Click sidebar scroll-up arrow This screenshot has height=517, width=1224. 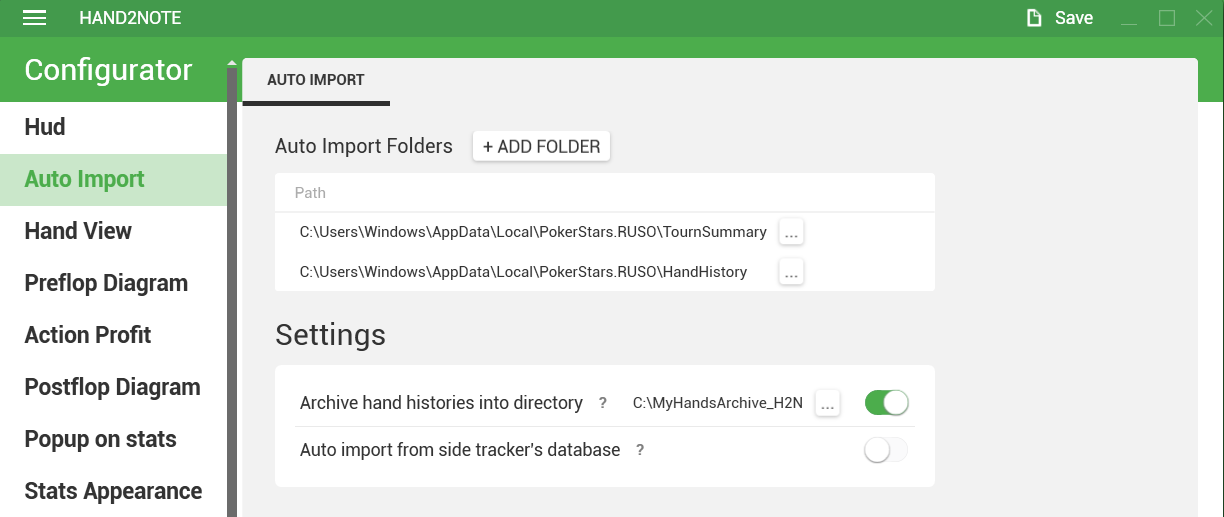[x=233, y=64]
